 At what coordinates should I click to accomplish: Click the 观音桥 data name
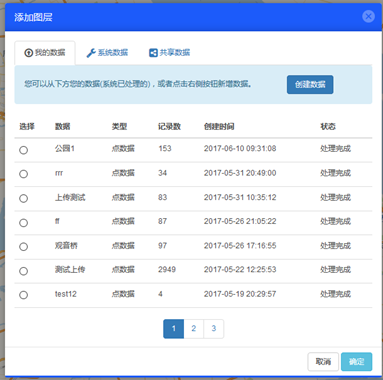(x=66, y=246)
